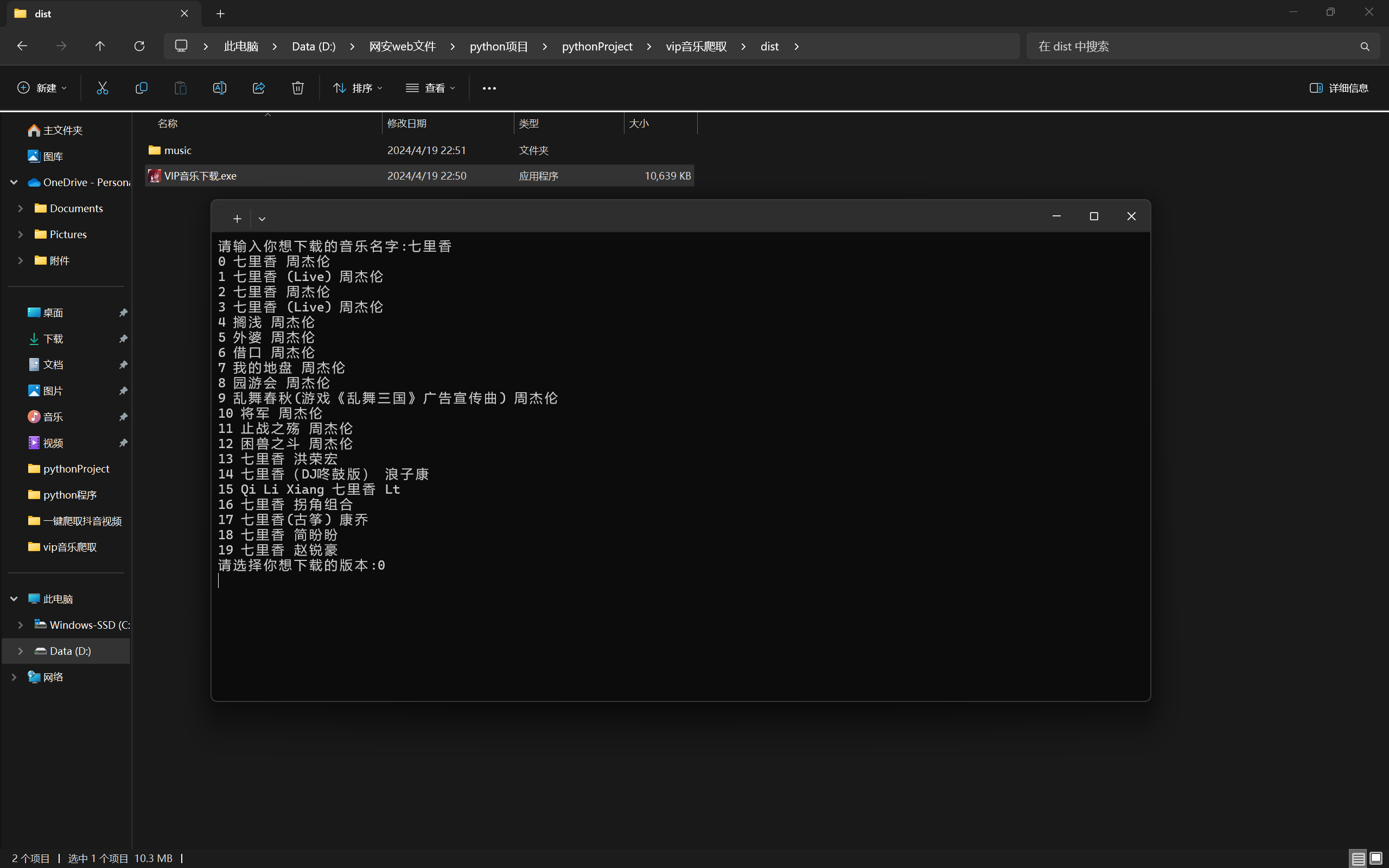Open Pictures 图片 quick access
Image resolution: width=1389 pixels, height=868 pixels.
(46, 391)
